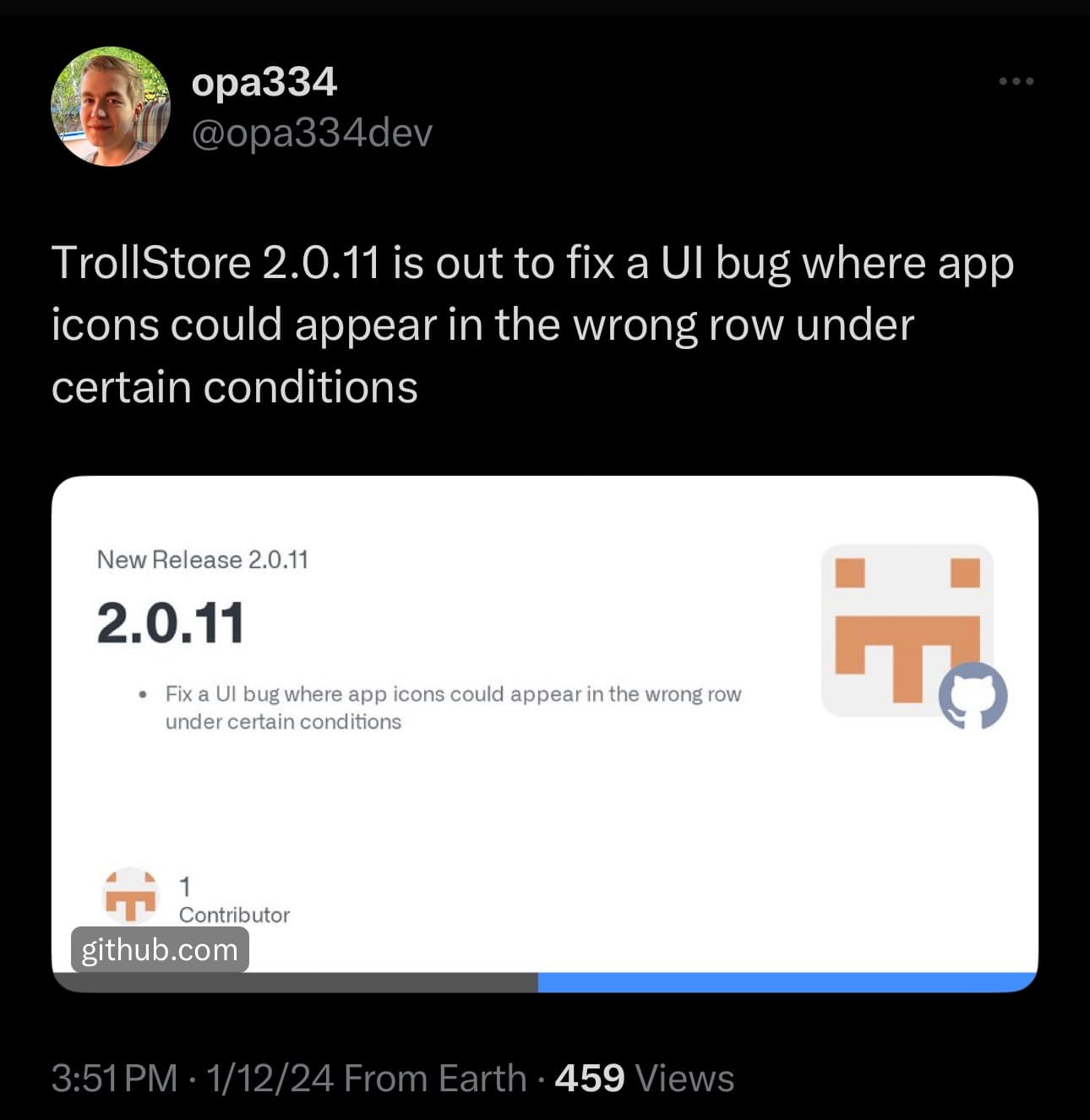Click the 1/12/24 date text

tap(270, 1079)
